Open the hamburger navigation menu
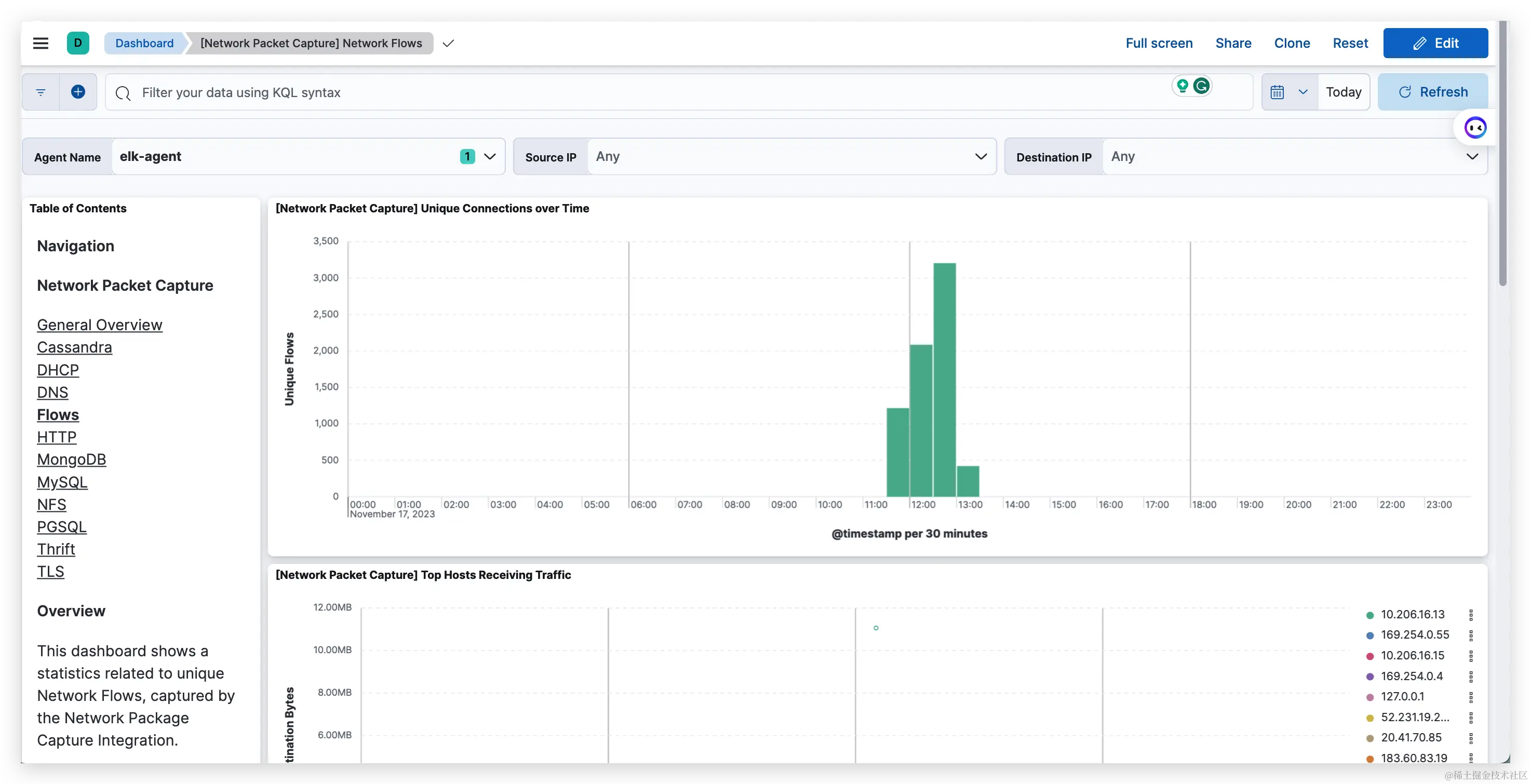 coord(41,43)
